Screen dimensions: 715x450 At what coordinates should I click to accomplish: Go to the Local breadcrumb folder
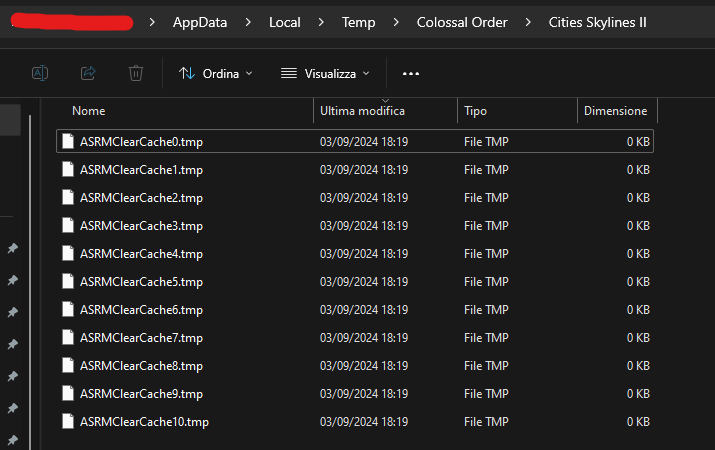click(285, 22)
